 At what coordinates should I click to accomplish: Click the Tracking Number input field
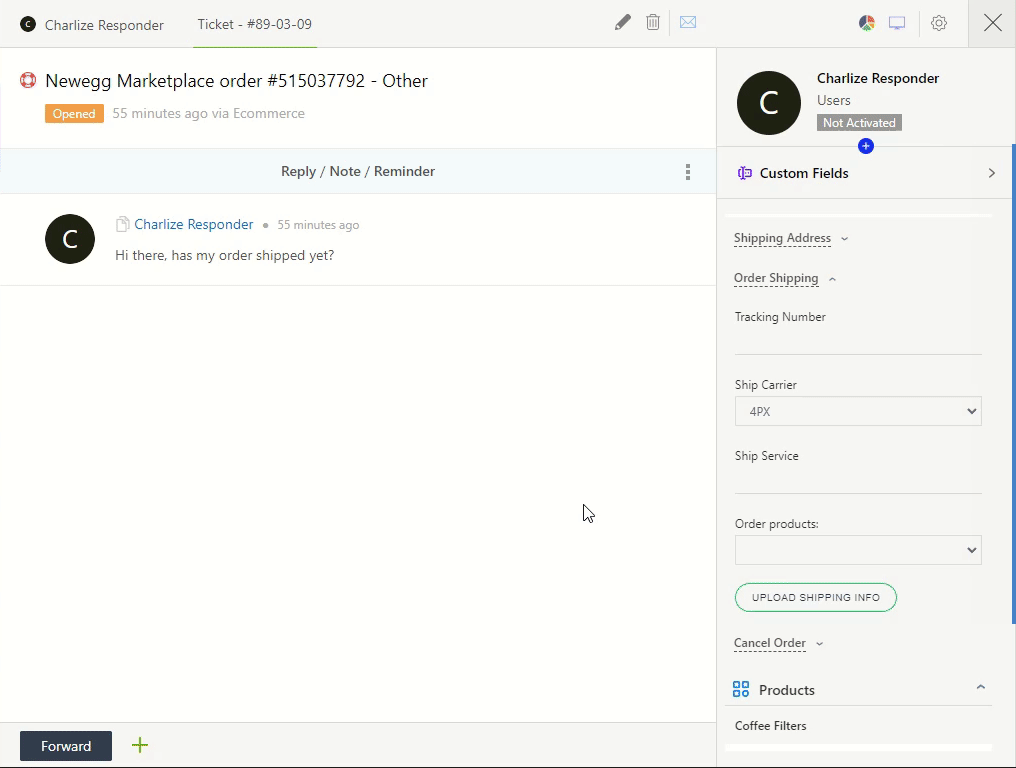(x=858, y=341)
